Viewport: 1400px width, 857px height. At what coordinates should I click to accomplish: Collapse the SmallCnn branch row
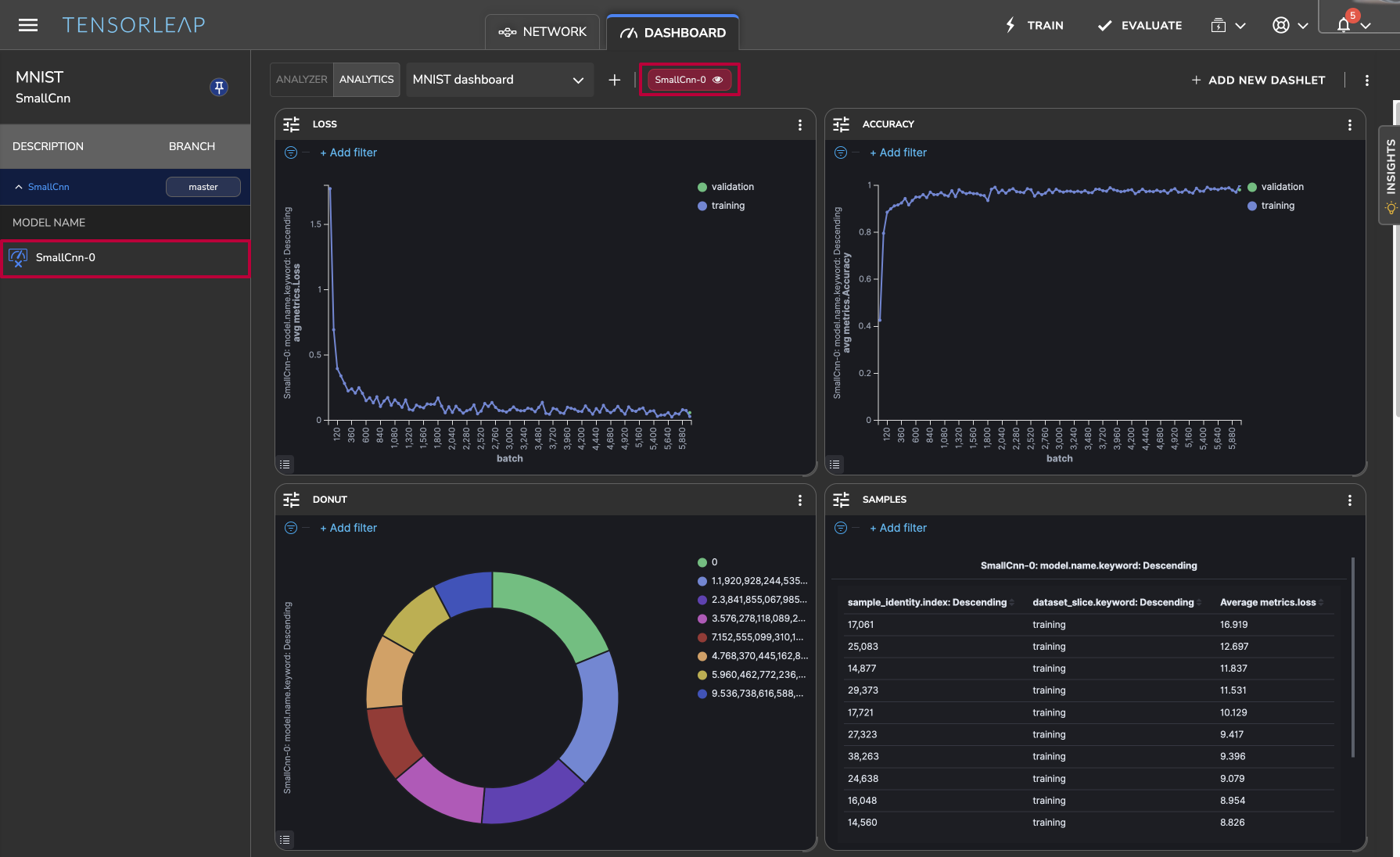[x=19, y=187]
